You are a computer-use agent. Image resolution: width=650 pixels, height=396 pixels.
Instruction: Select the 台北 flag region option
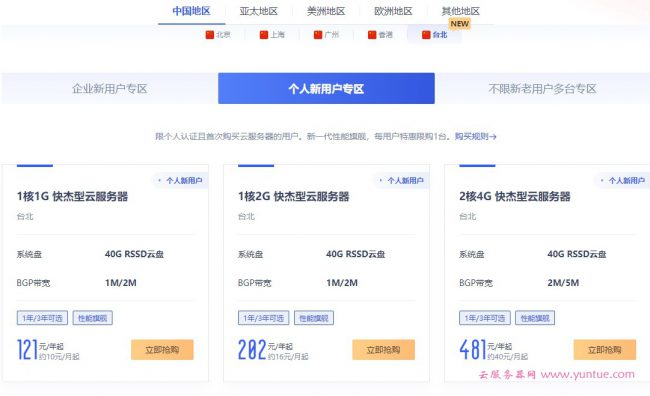(x=434, y=35)
